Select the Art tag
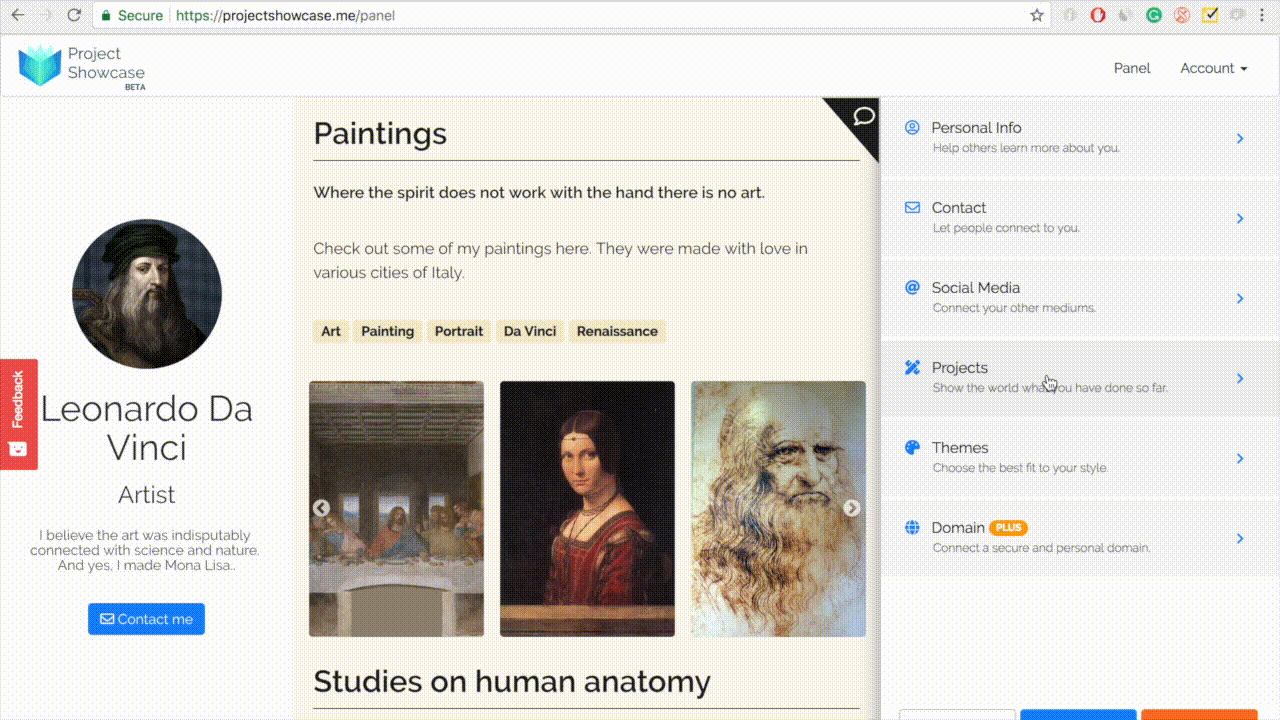The width and height of the screenshot is (1280, 720). click(x=331, y=331)
